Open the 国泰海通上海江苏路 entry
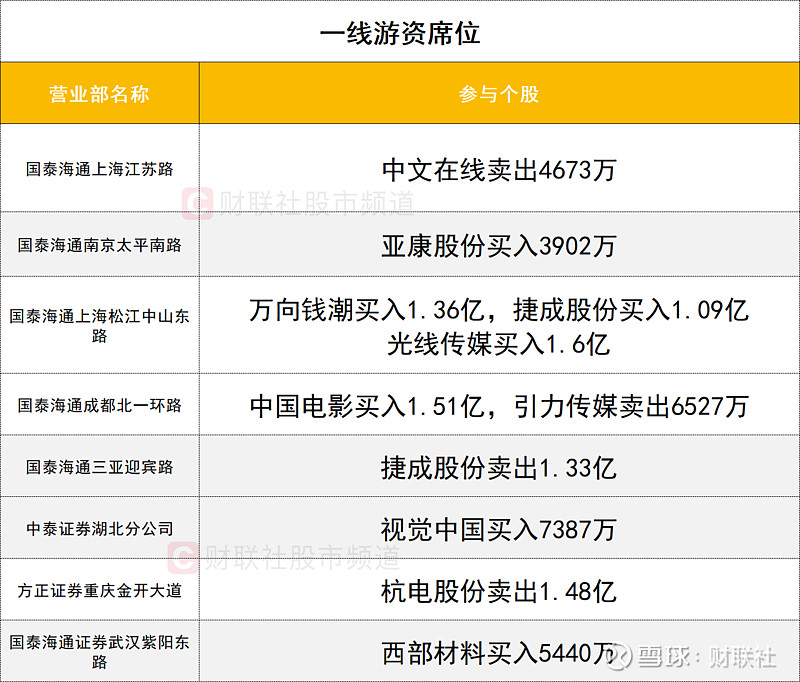Image resolution: width=800 pixels, height=682 pixels. click(100, 168)
